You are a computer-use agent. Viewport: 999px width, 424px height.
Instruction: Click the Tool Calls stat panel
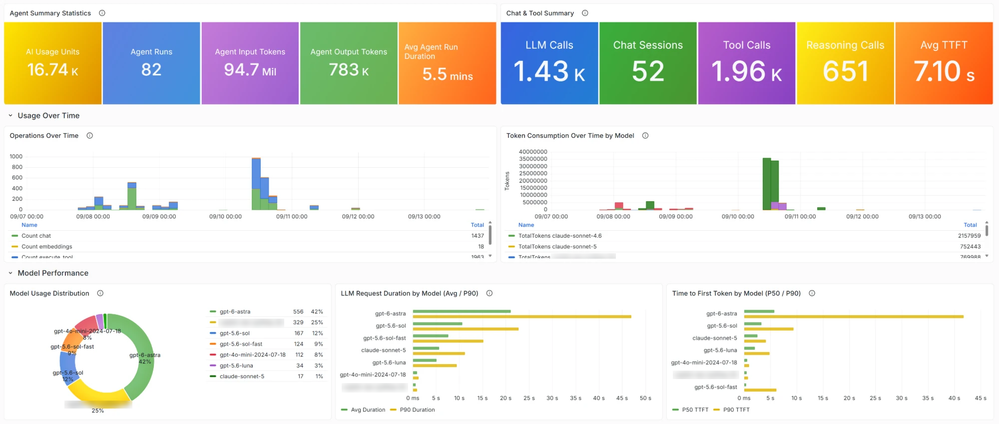click(747, 63)
